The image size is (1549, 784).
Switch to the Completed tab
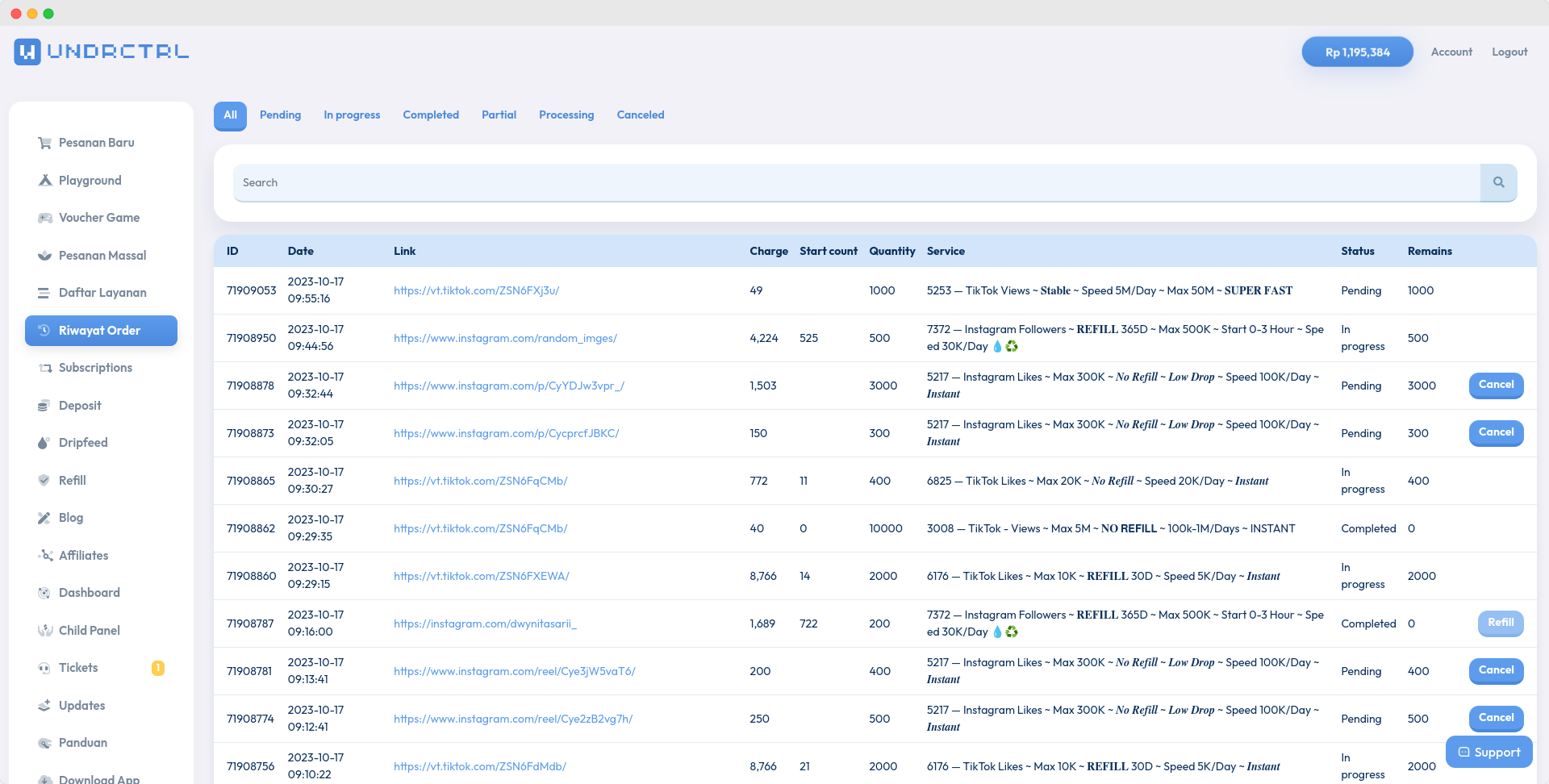tap(430, 115)
